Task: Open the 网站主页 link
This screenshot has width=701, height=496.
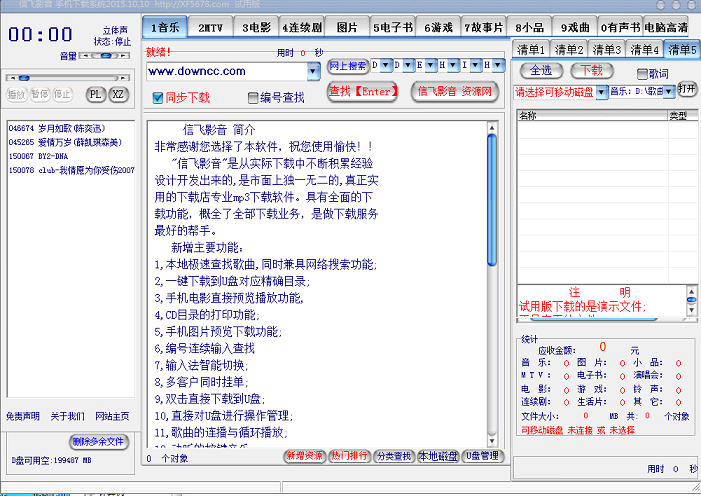Action: coord(112,416)
